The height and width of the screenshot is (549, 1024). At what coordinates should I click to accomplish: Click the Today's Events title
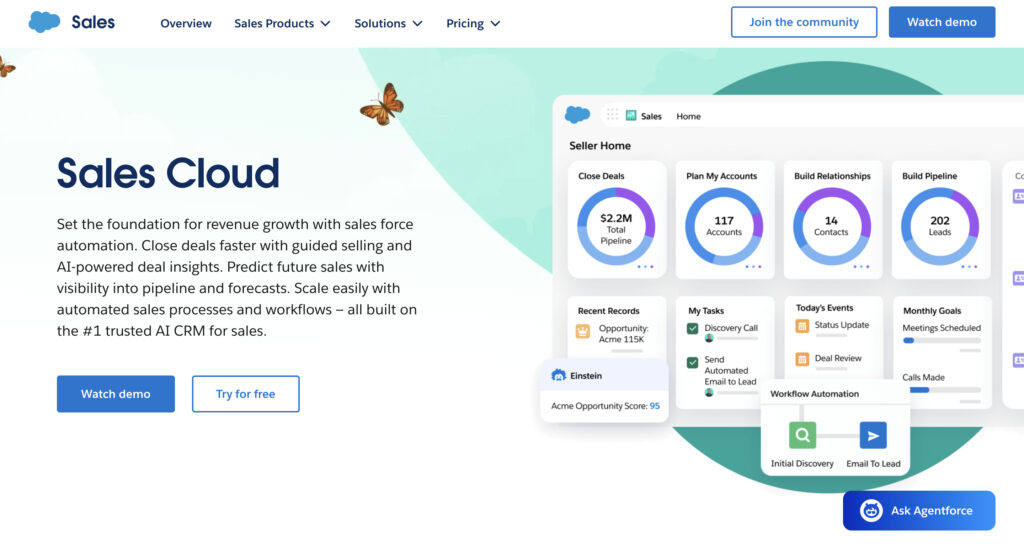[x=824, y=307]
